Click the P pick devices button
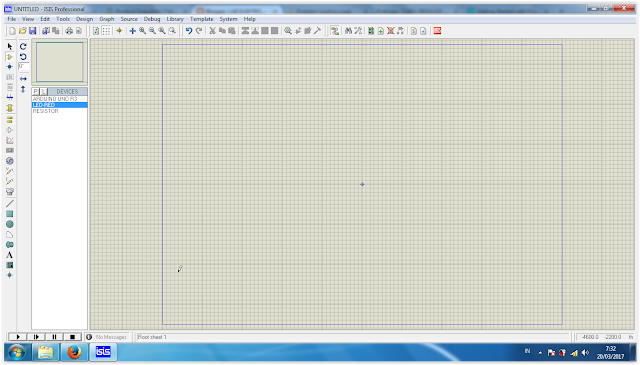This screenshot has height=365, width=640. point(36,91)
